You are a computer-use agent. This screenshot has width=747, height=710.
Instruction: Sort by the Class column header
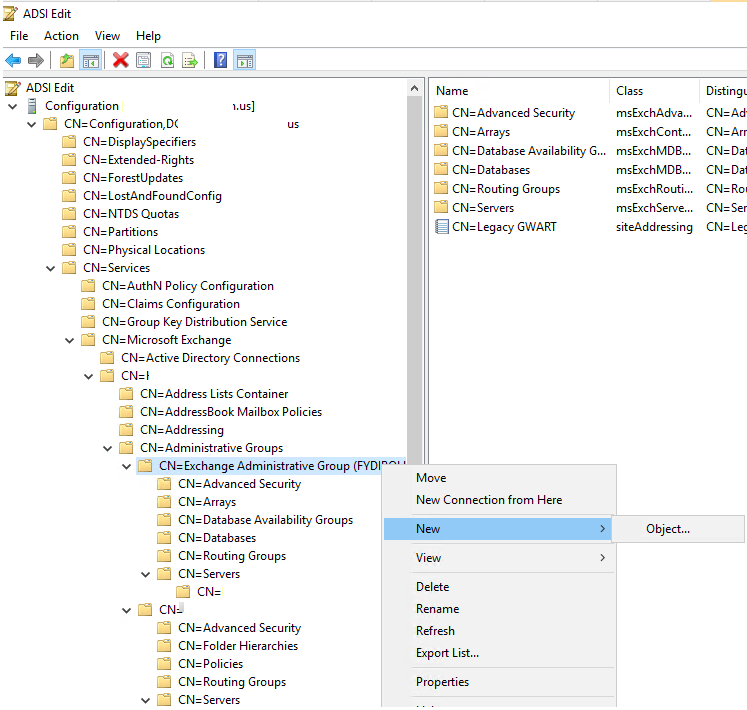click(x=655, y=91)
